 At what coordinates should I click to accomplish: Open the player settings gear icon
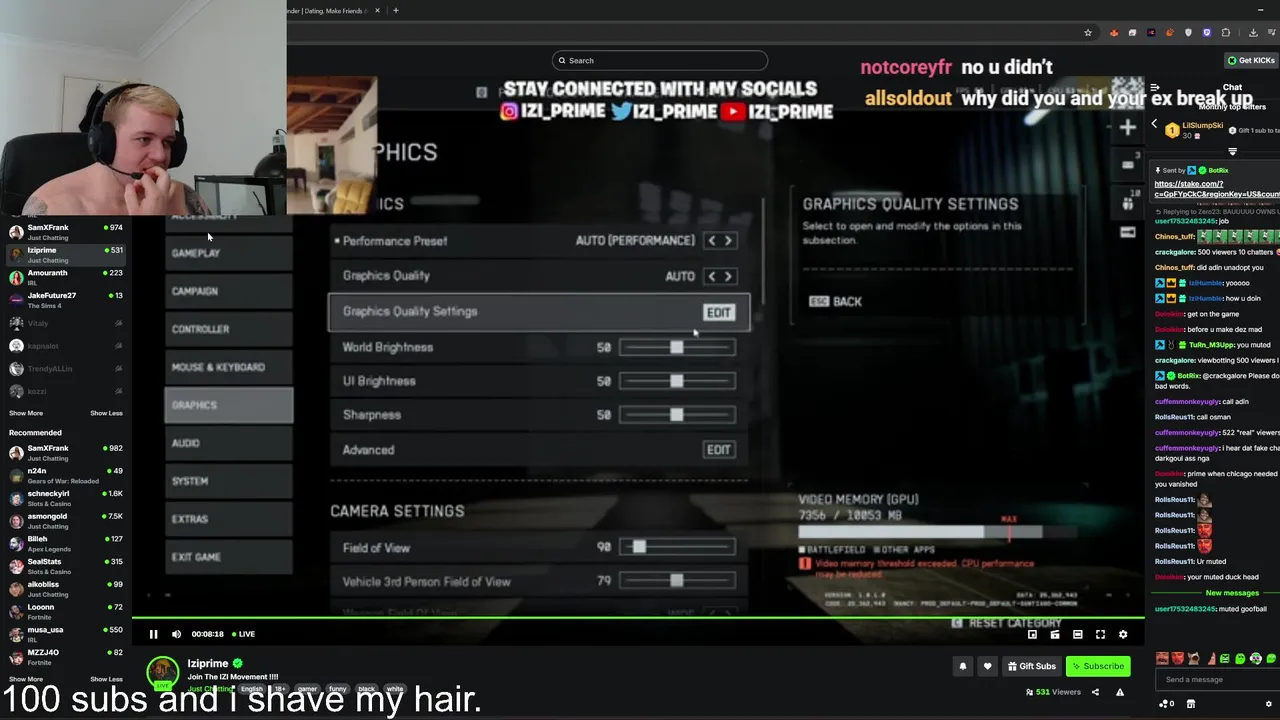point(1123,634)
